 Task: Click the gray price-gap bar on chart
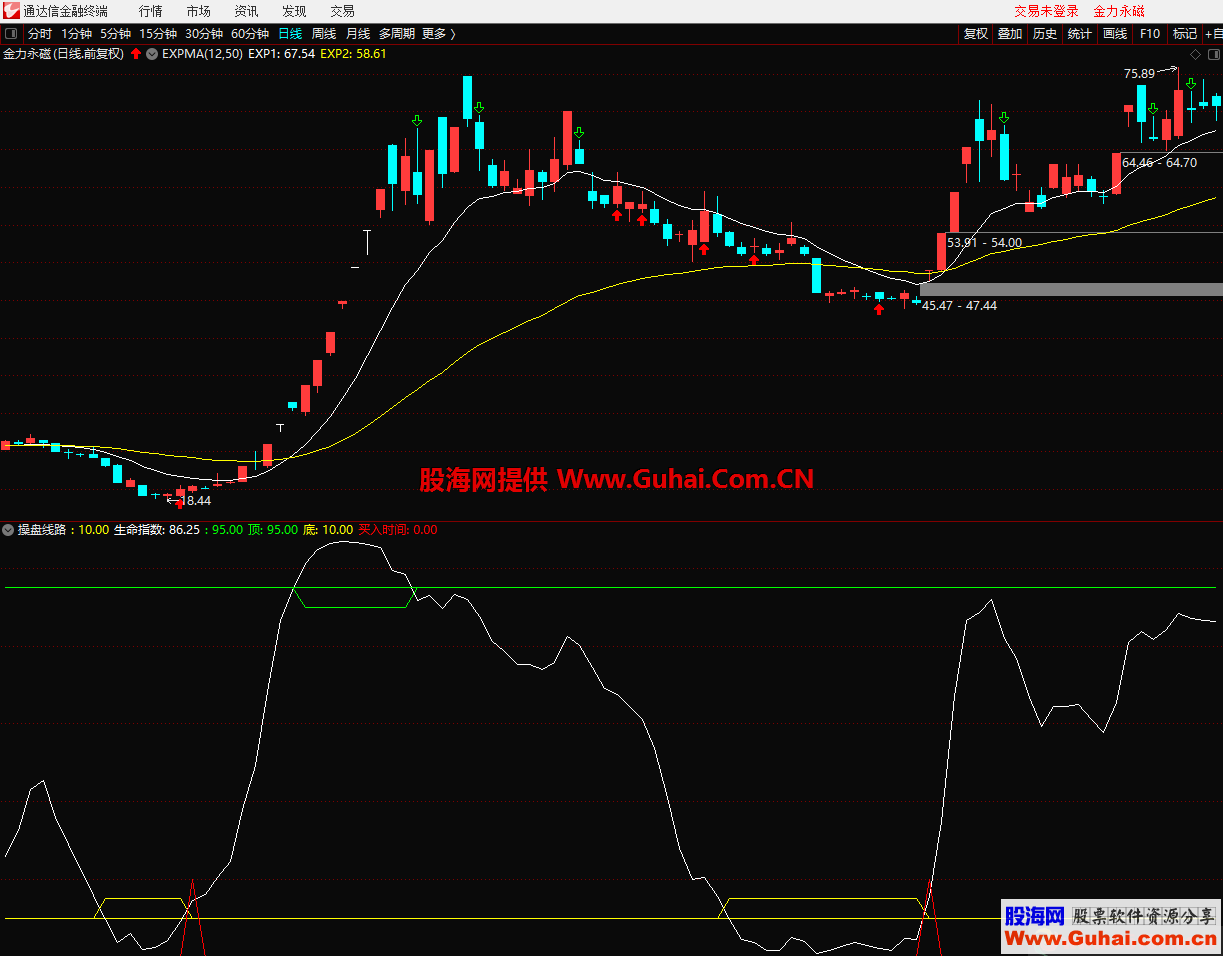(x=1071, y=289)
